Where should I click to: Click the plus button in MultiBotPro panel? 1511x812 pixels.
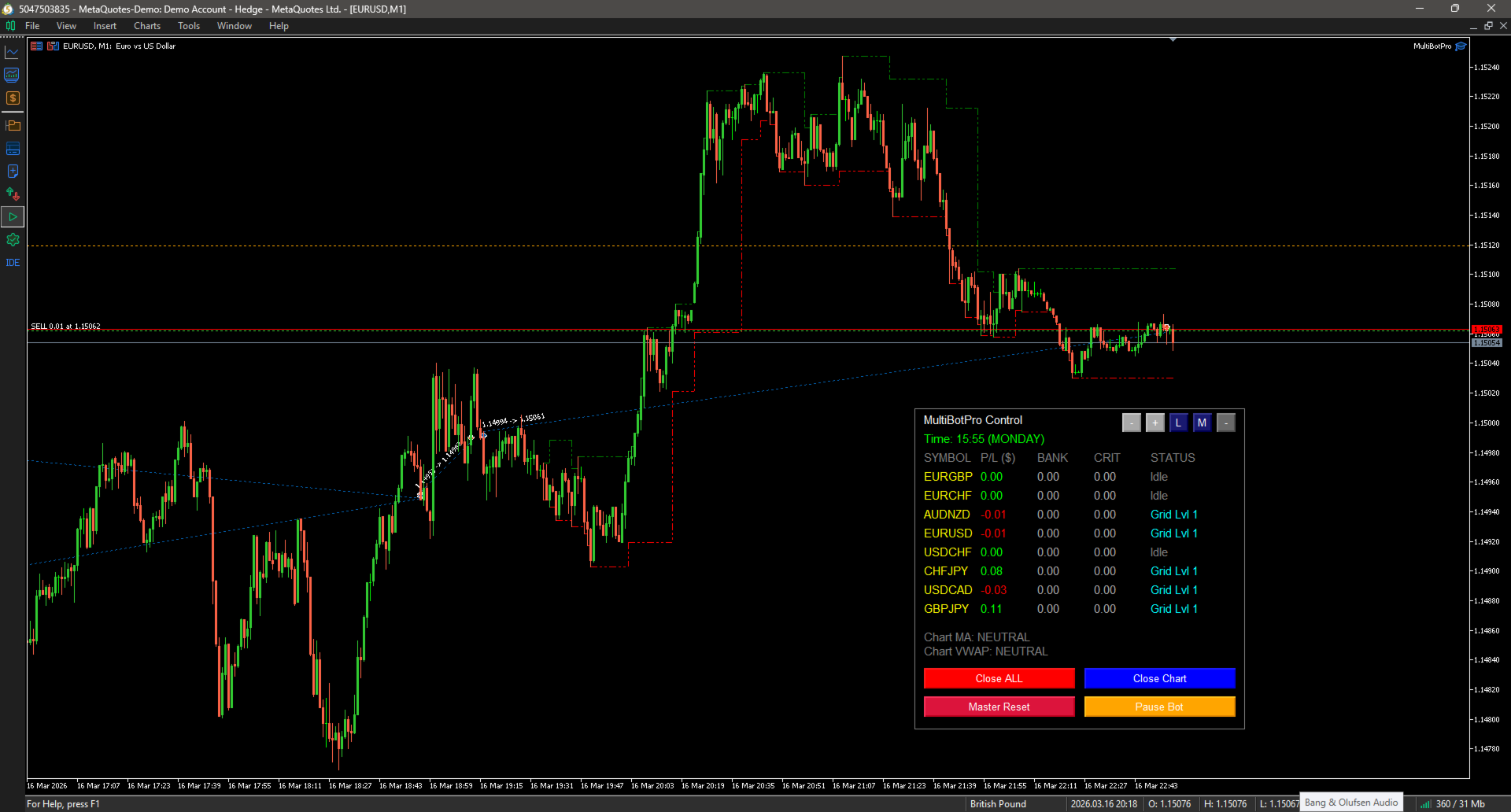1154,423
